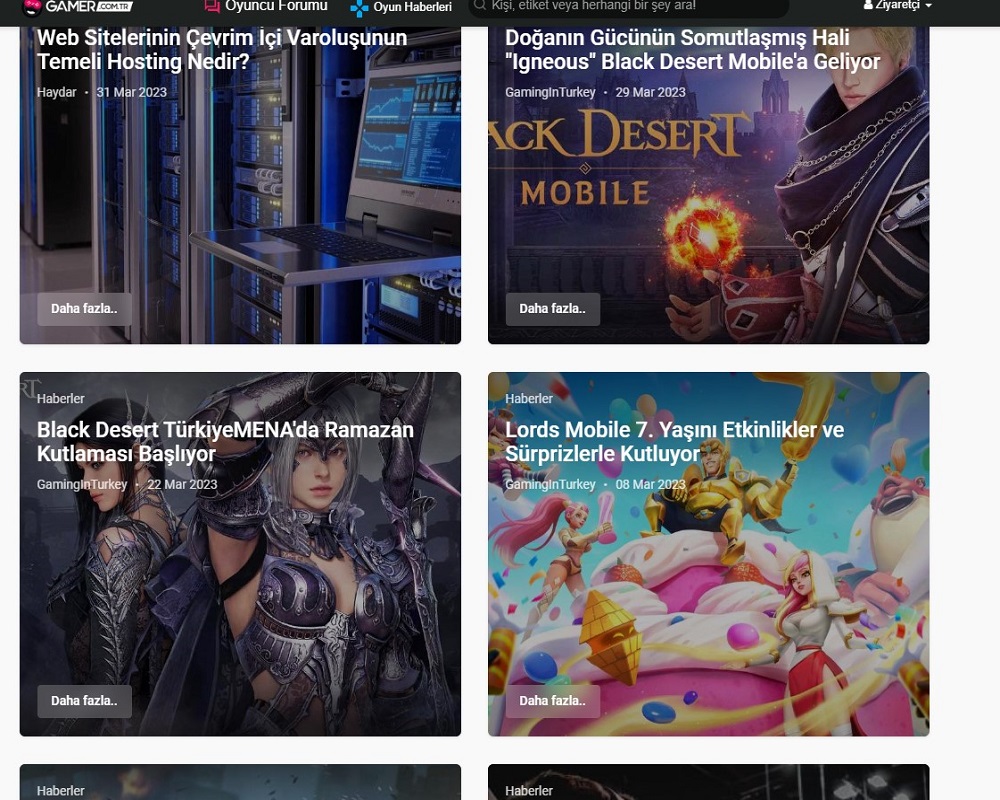
Task: Open Black Desert TürkiyeMENA Ramazan article title
Action: point(225,441)
